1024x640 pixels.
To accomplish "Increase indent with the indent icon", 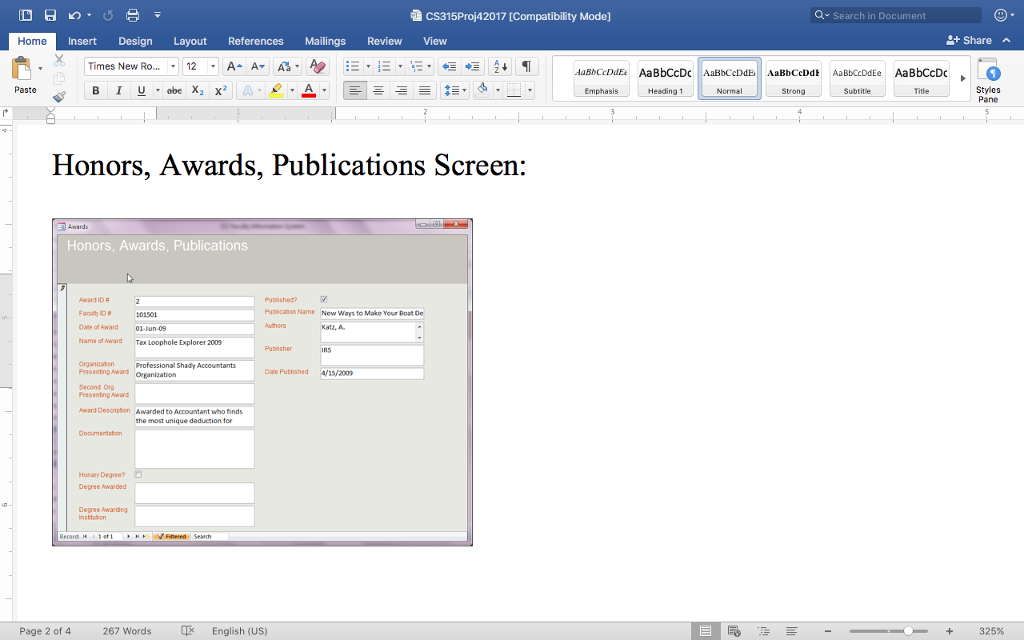I will (471, 66).
